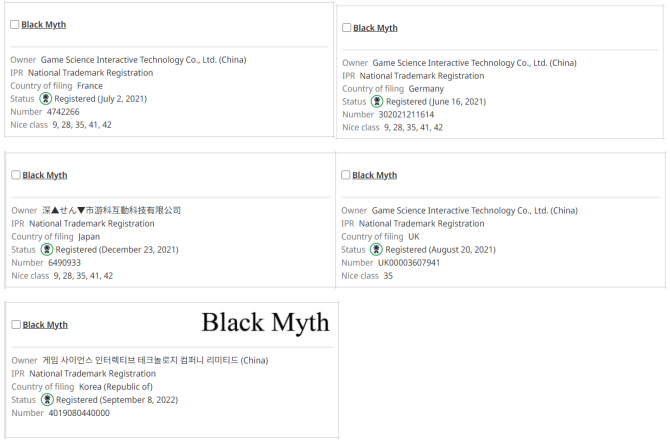Screen dimensions: 670x442
Task: Click Nice class 9, 28, 35, 41, 42 on Japan card
Action: (83, 276)
